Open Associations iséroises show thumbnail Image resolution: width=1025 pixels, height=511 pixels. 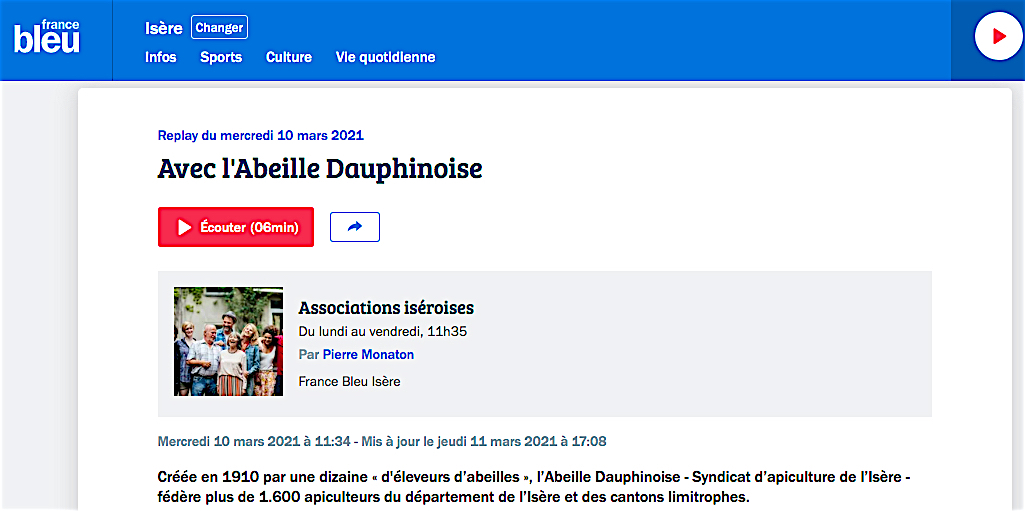(228, 341)
